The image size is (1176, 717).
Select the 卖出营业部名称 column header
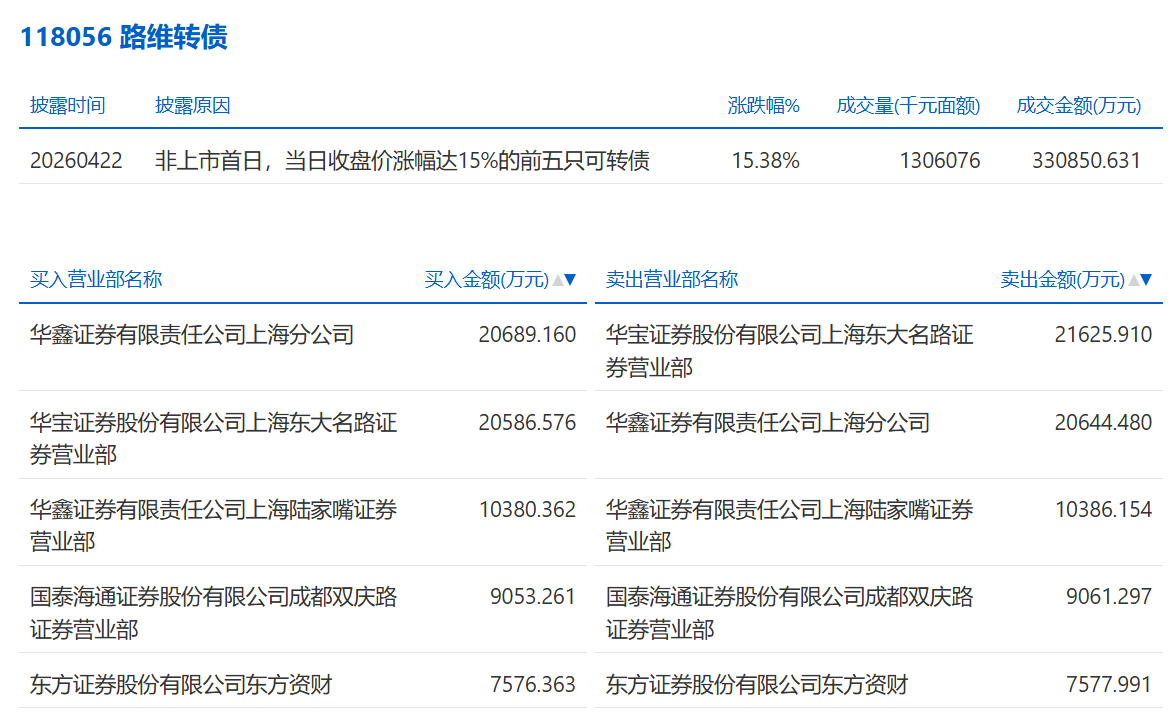coord(672,280)
